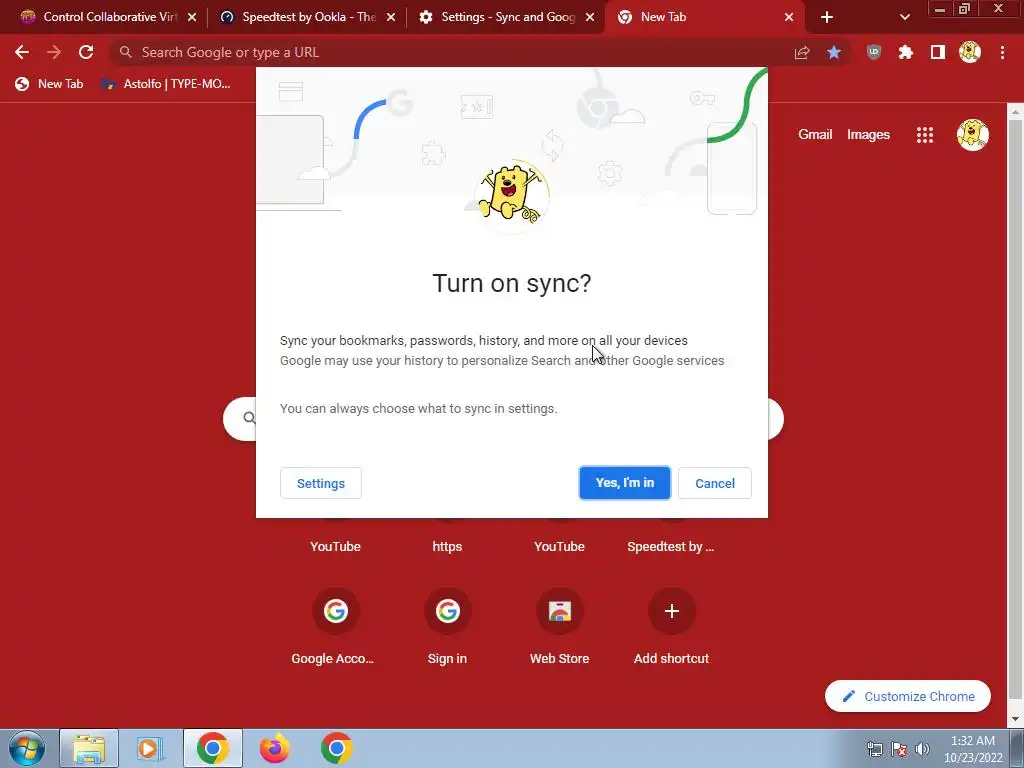
Task: Switch to the Control Collaborative Virt tab
Action: (x=108, y=17)
